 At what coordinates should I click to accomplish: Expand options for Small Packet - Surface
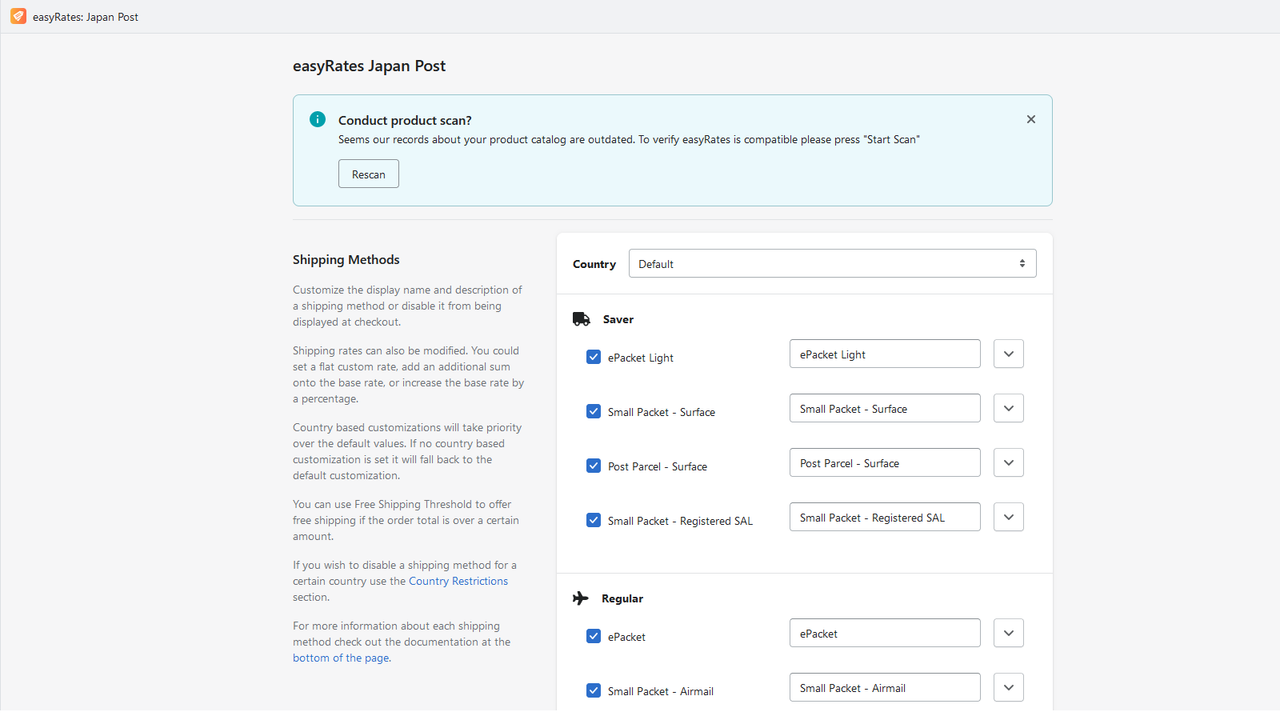(x=1008, y=408)
